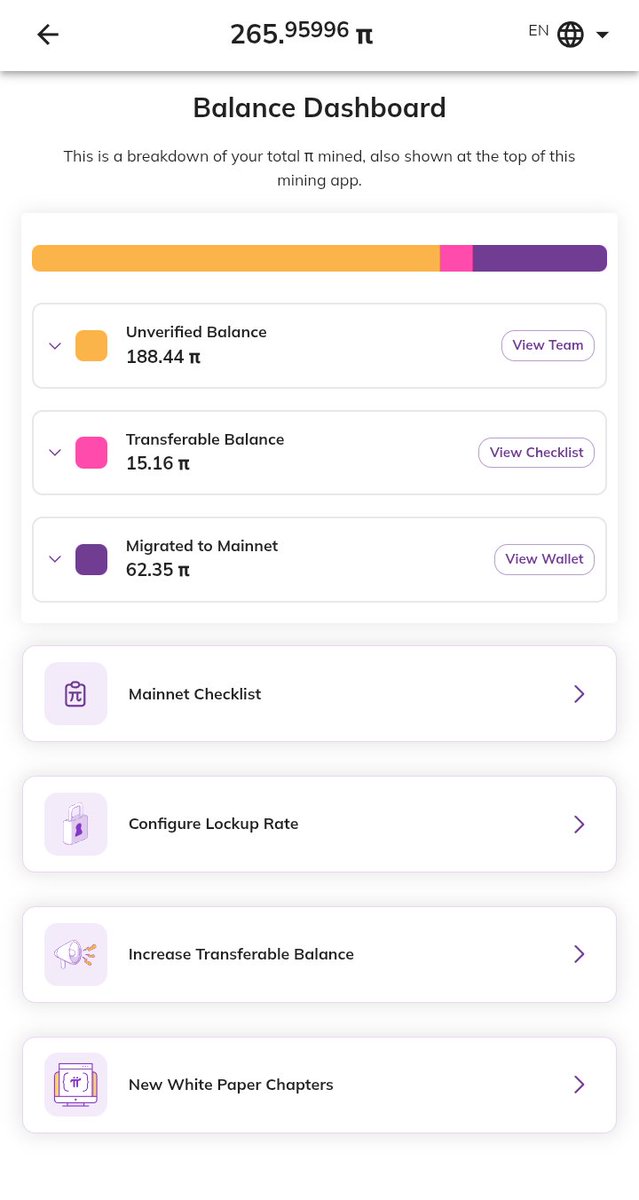Click the pink segment of balance bar
The height and width of the screenshot is (1200, 639).
(456, 258)
